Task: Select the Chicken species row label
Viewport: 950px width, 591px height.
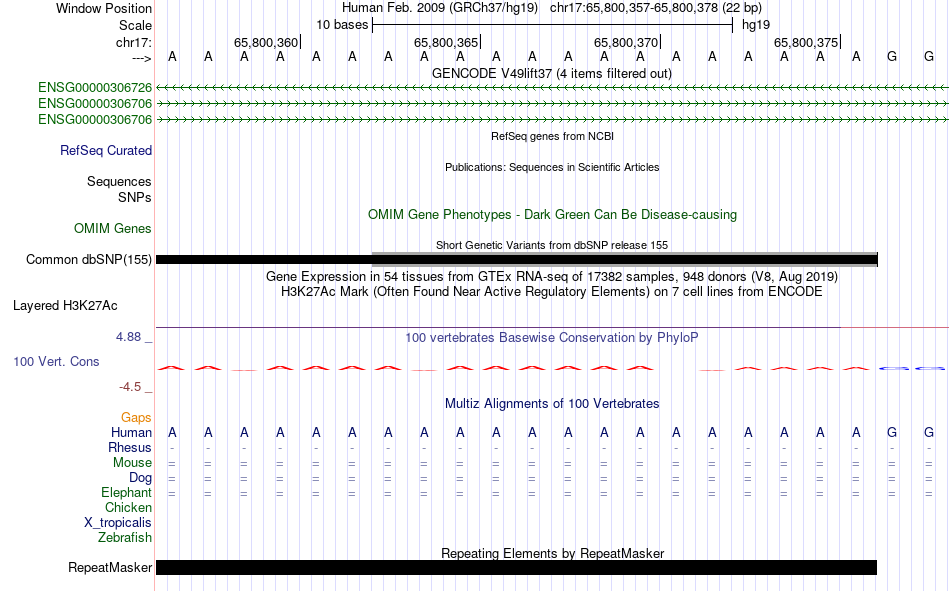Action: (128, 507)
